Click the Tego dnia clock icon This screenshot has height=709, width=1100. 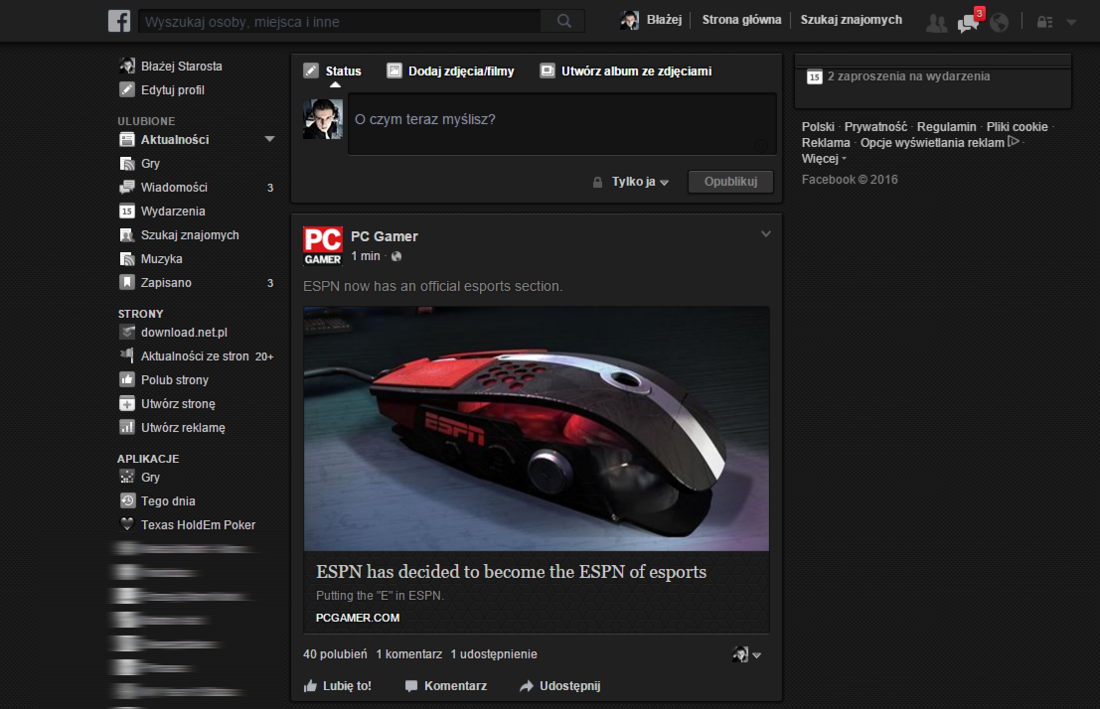tap(127, 501)
